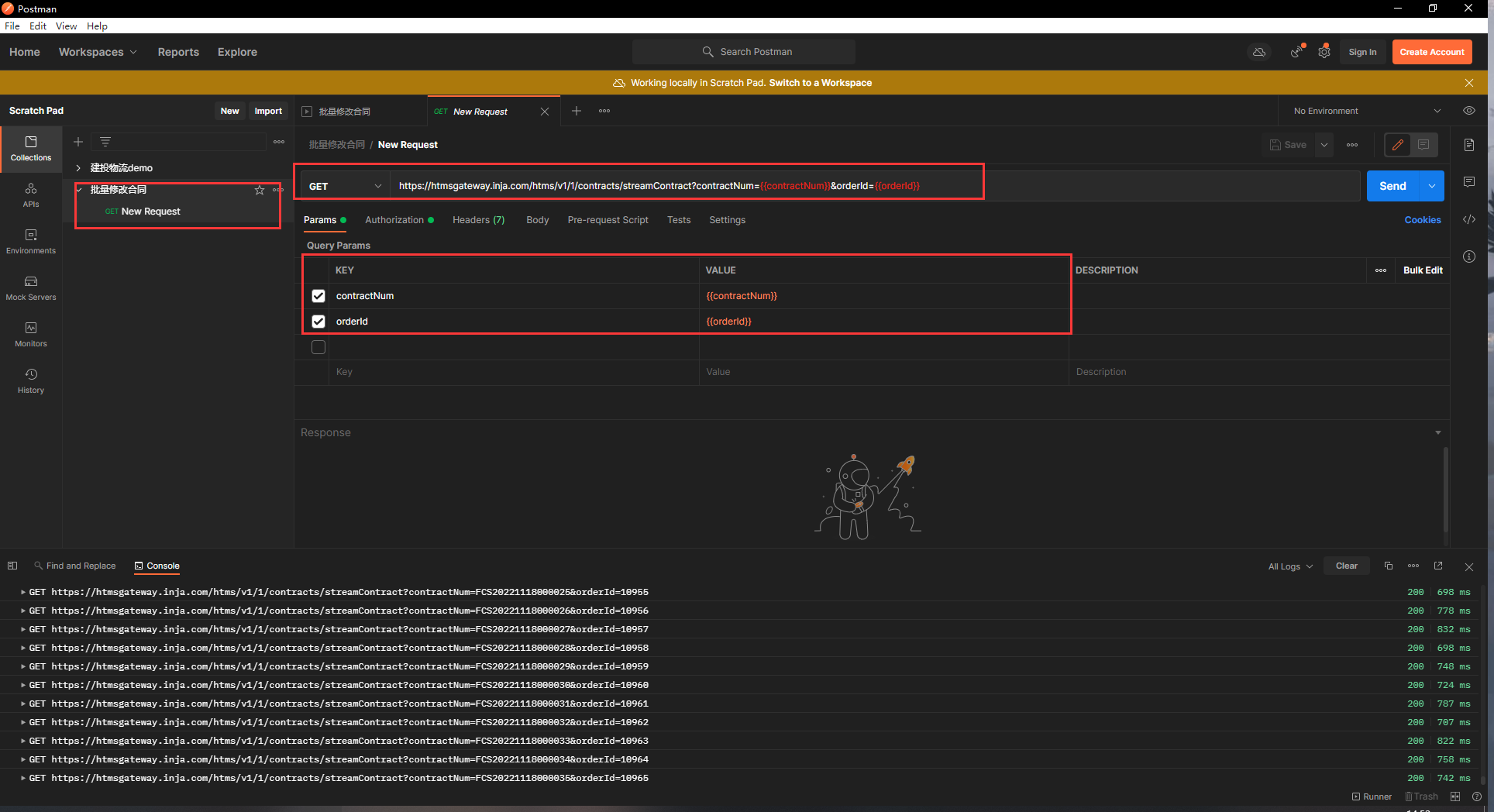Open the Settings gear icon in the header
This screenshot has width=1494, height=812.
pos(1324,52)
